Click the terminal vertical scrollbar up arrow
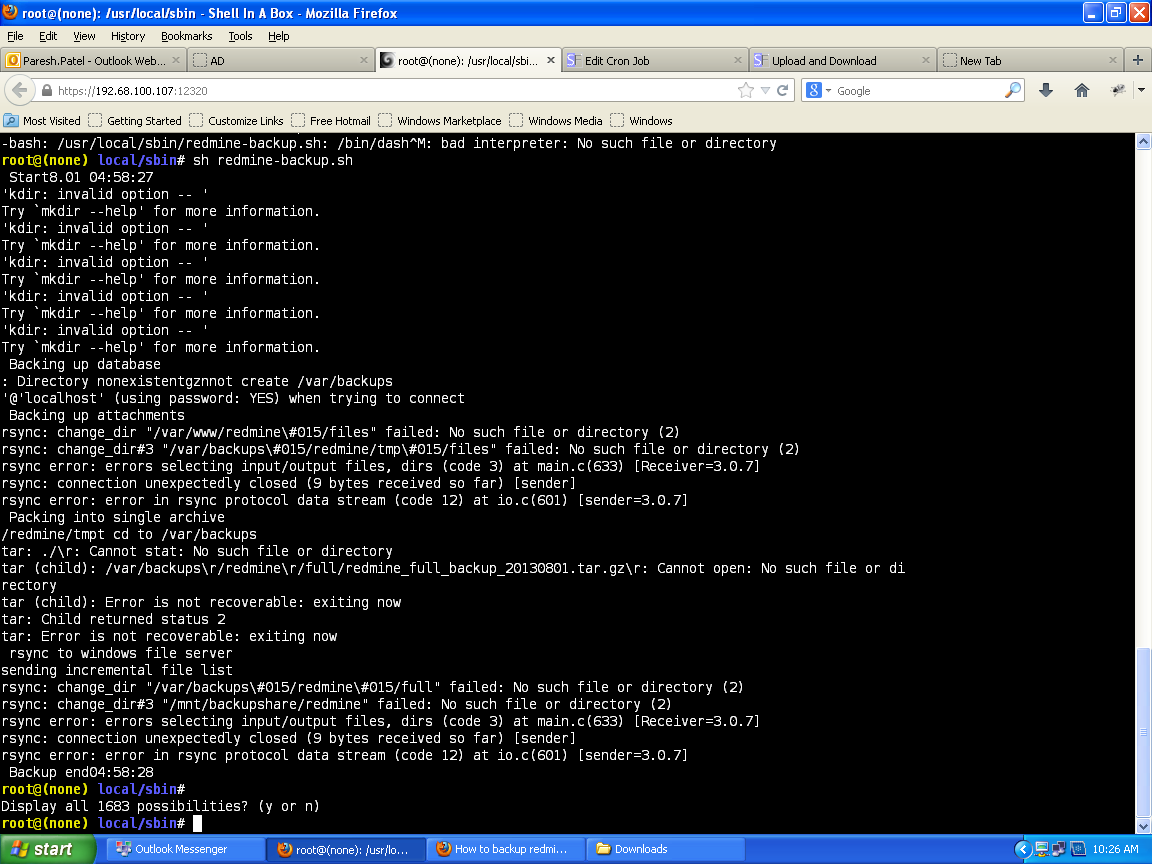 (x=1143, y=142)
